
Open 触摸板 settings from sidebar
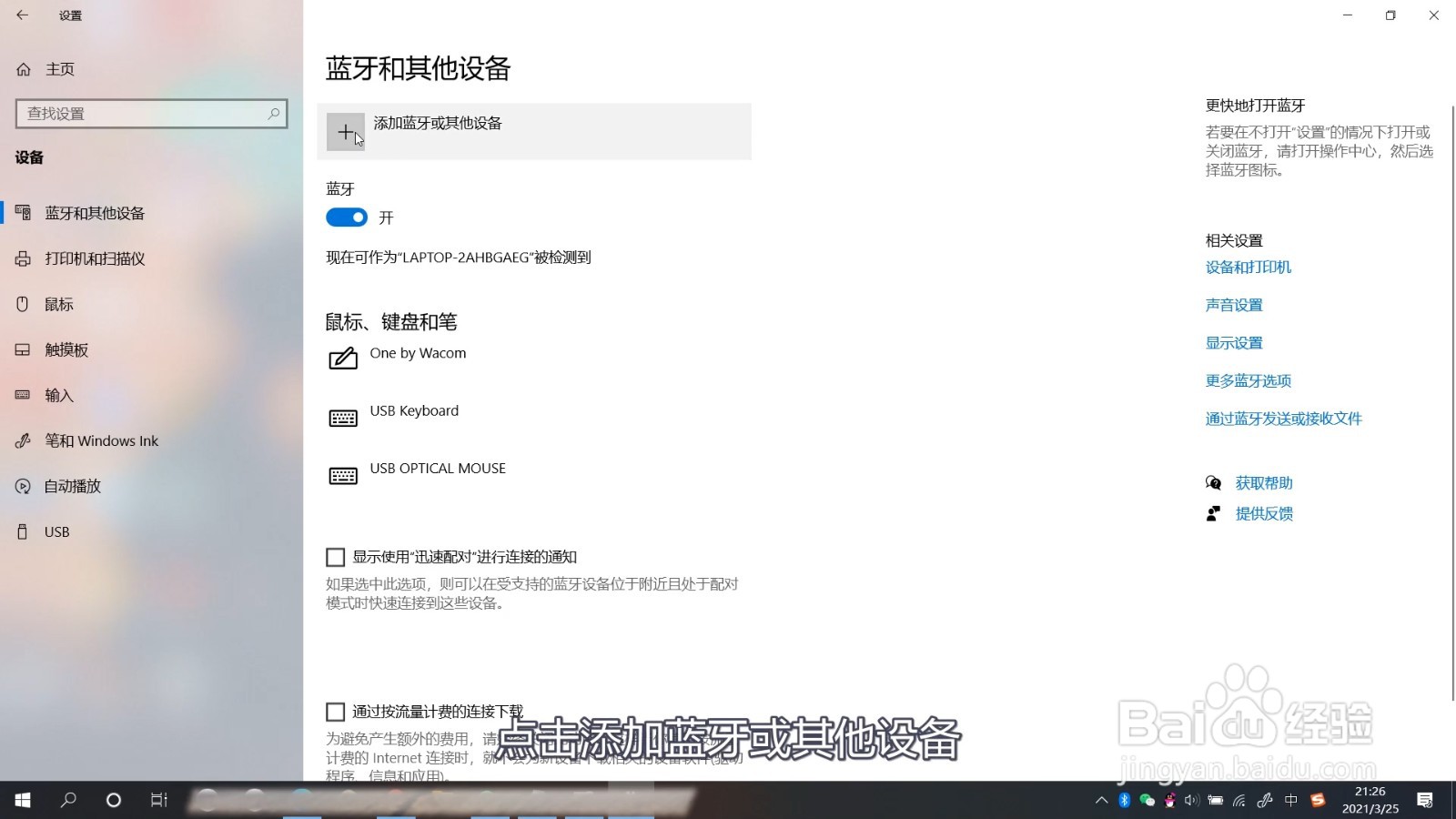(x=66, y=349)
